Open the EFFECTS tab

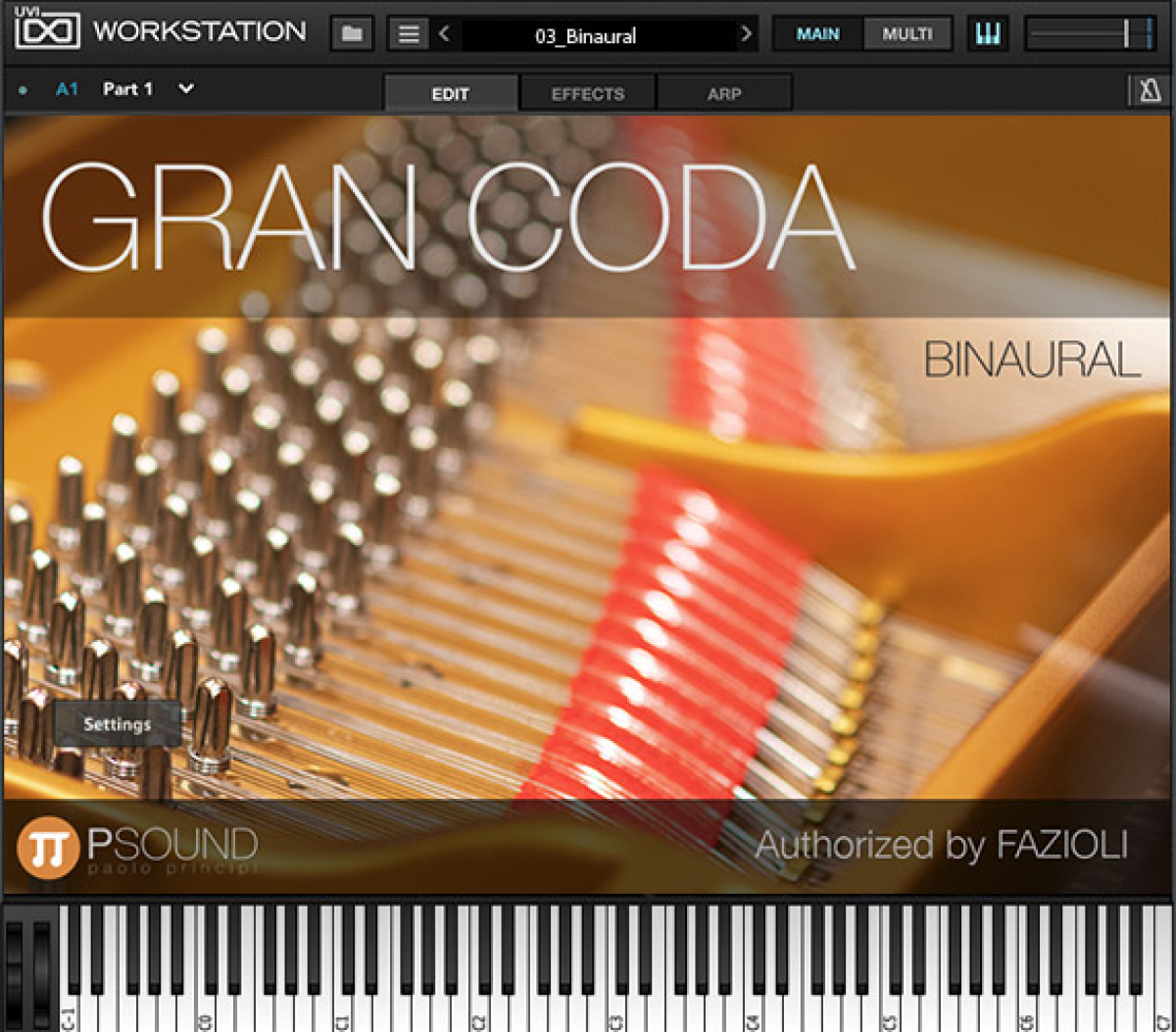587,94
